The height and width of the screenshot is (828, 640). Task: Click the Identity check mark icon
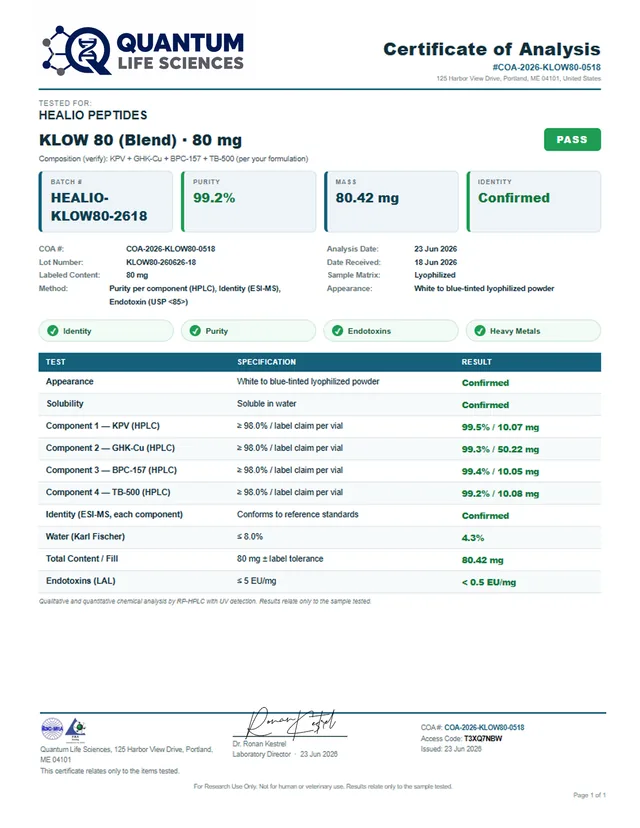[x=53, y=331]
